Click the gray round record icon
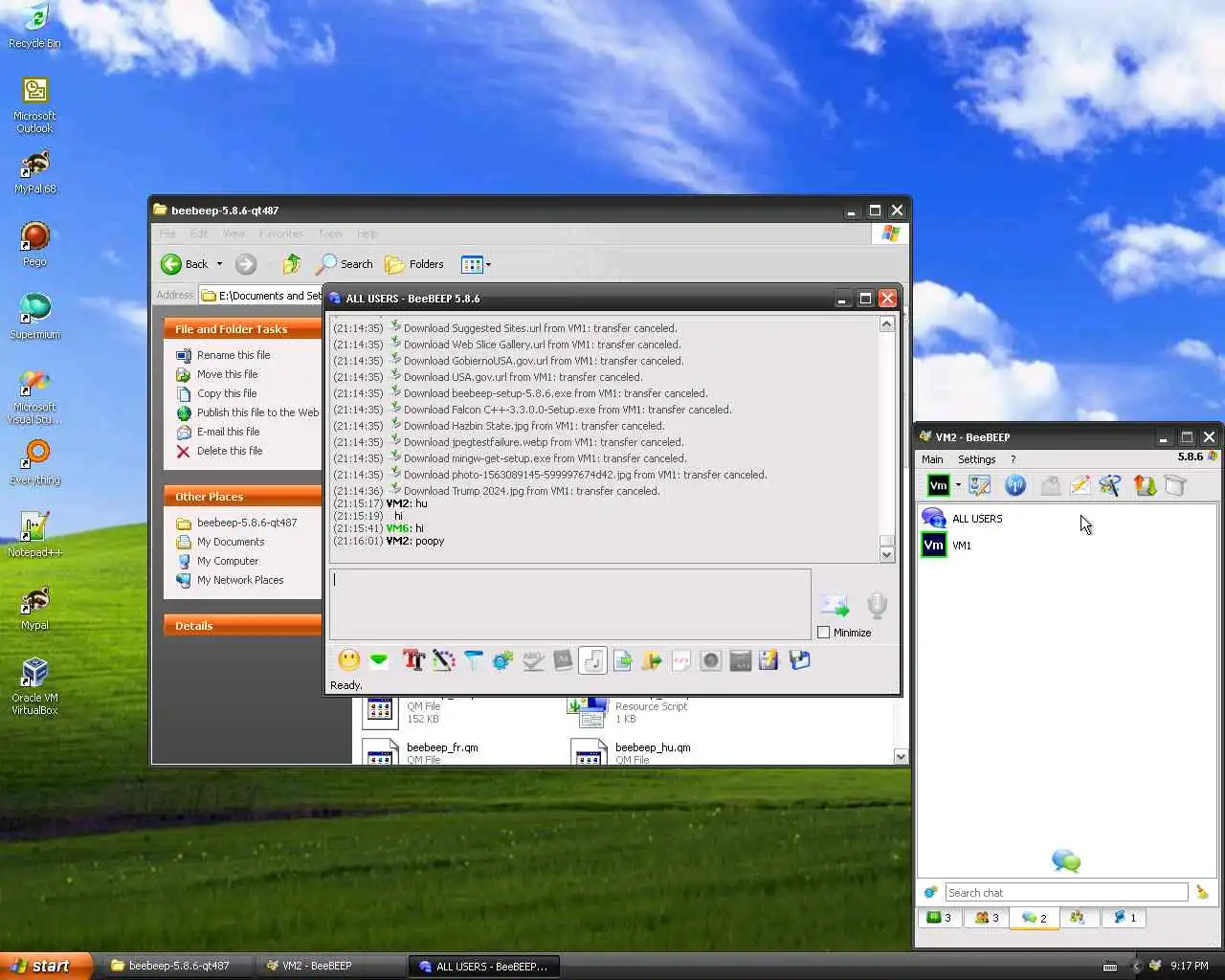The width and height of the screenshot is (1225, 980). point(710,659)
